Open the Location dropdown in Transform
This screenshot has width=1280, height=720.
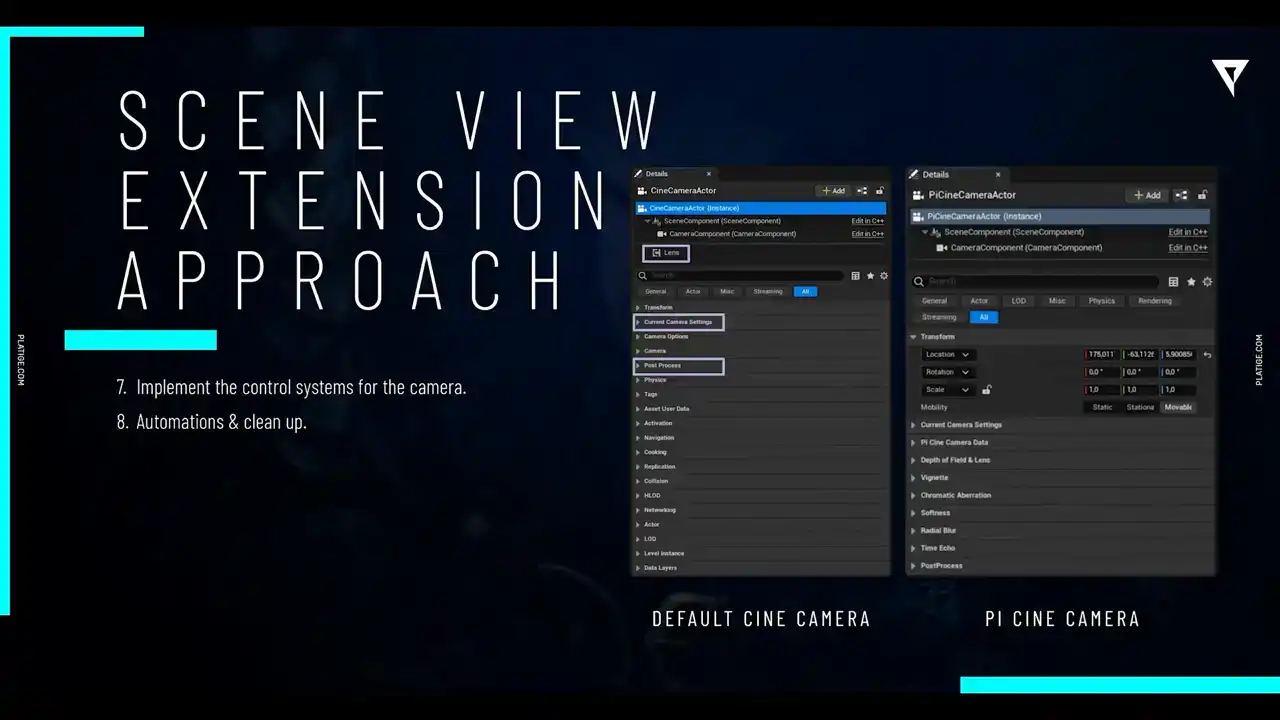pos(947,354)
